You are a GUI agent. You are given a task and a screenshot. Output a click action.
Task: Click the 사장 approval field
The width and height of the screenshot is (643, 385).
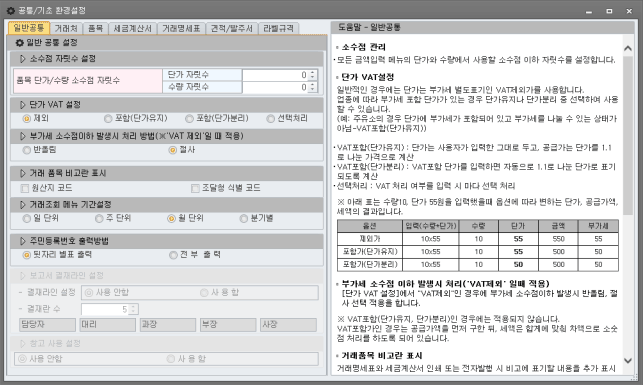click(288, 325)
